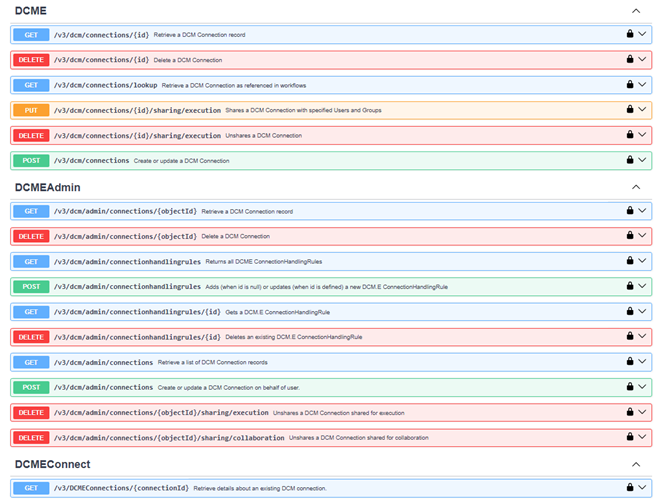Viewport: 669px width, 500px height.
Task: Click POST badge for admin connectionhandlingrules
Action: [31, 287]
